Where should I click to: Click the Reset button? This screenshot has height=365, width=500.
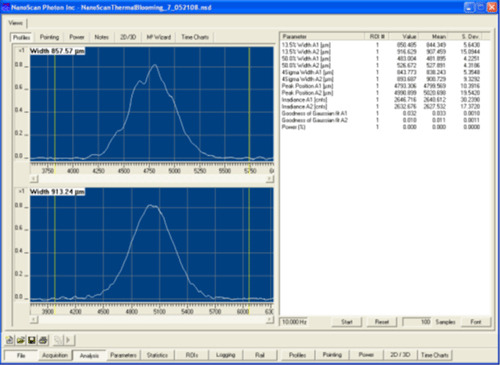coord(382,322)
